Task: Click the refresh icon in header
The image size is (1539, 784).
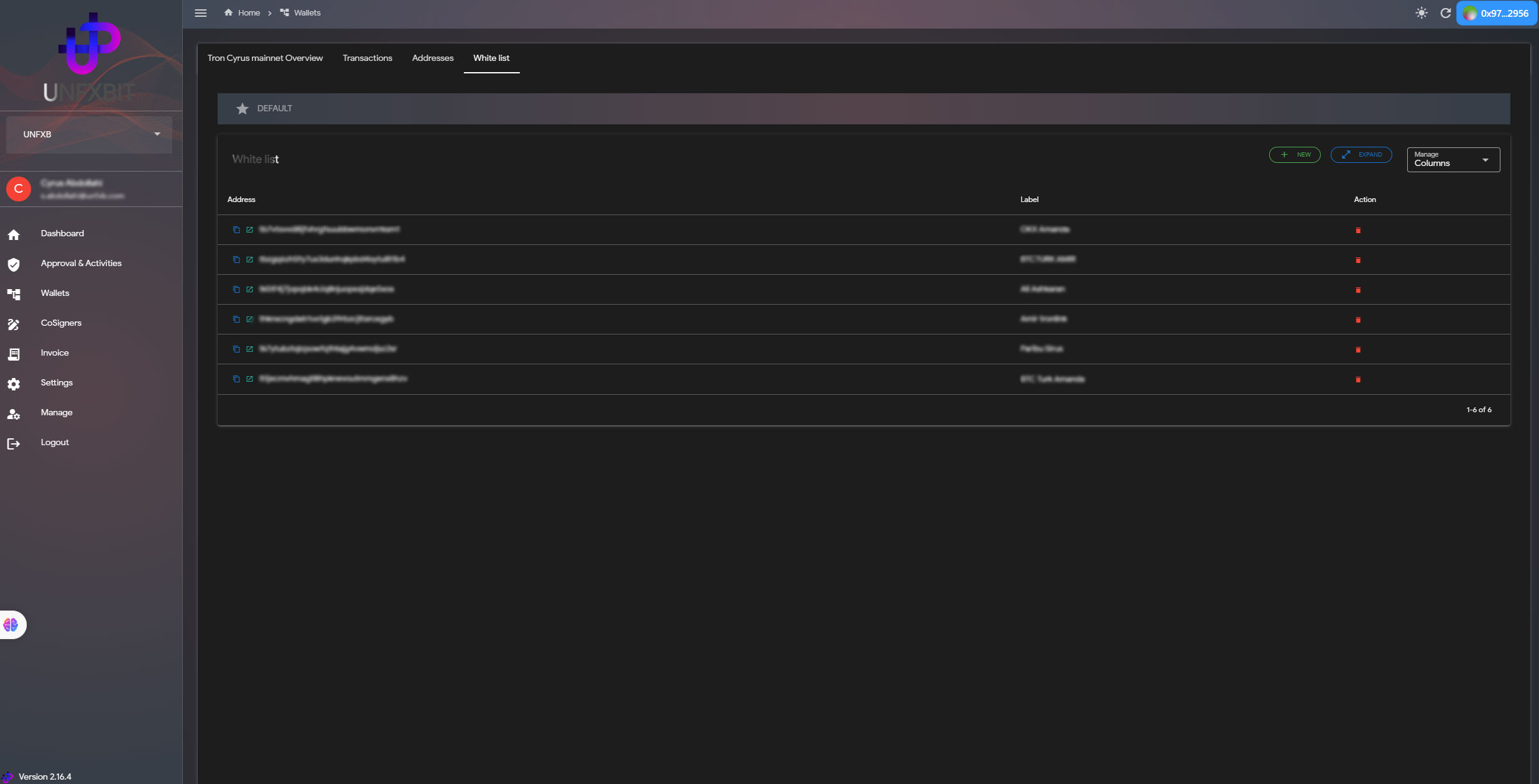Action: point(1446,13)
